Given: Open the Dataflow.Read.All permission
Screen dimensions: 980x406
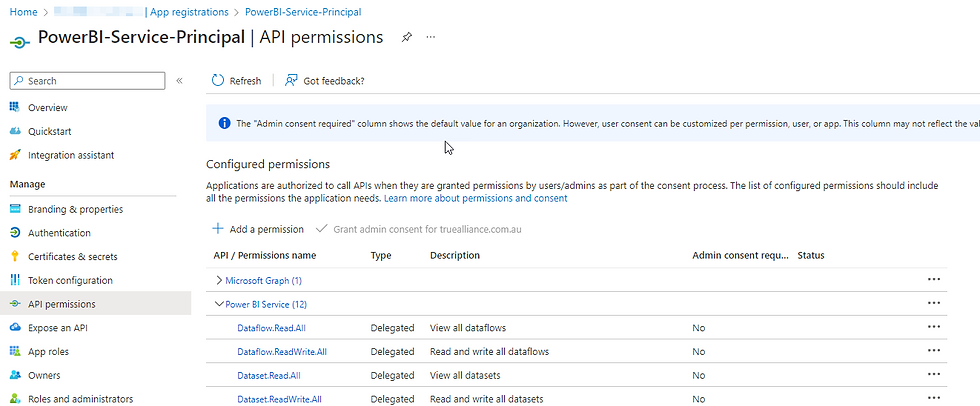Looking at the screenshot, I should click(271, 328).
